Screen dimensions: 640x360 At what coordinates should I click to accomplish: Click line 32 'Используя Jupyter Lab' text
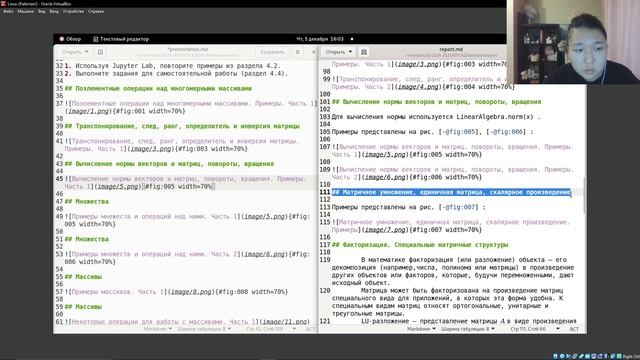point(178,66)
